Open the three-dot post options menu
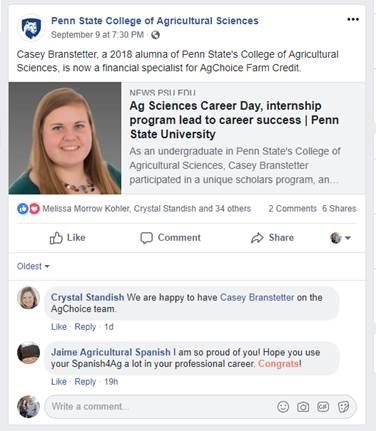Screen dimensions: 376x431 click(x=353, y=19)
